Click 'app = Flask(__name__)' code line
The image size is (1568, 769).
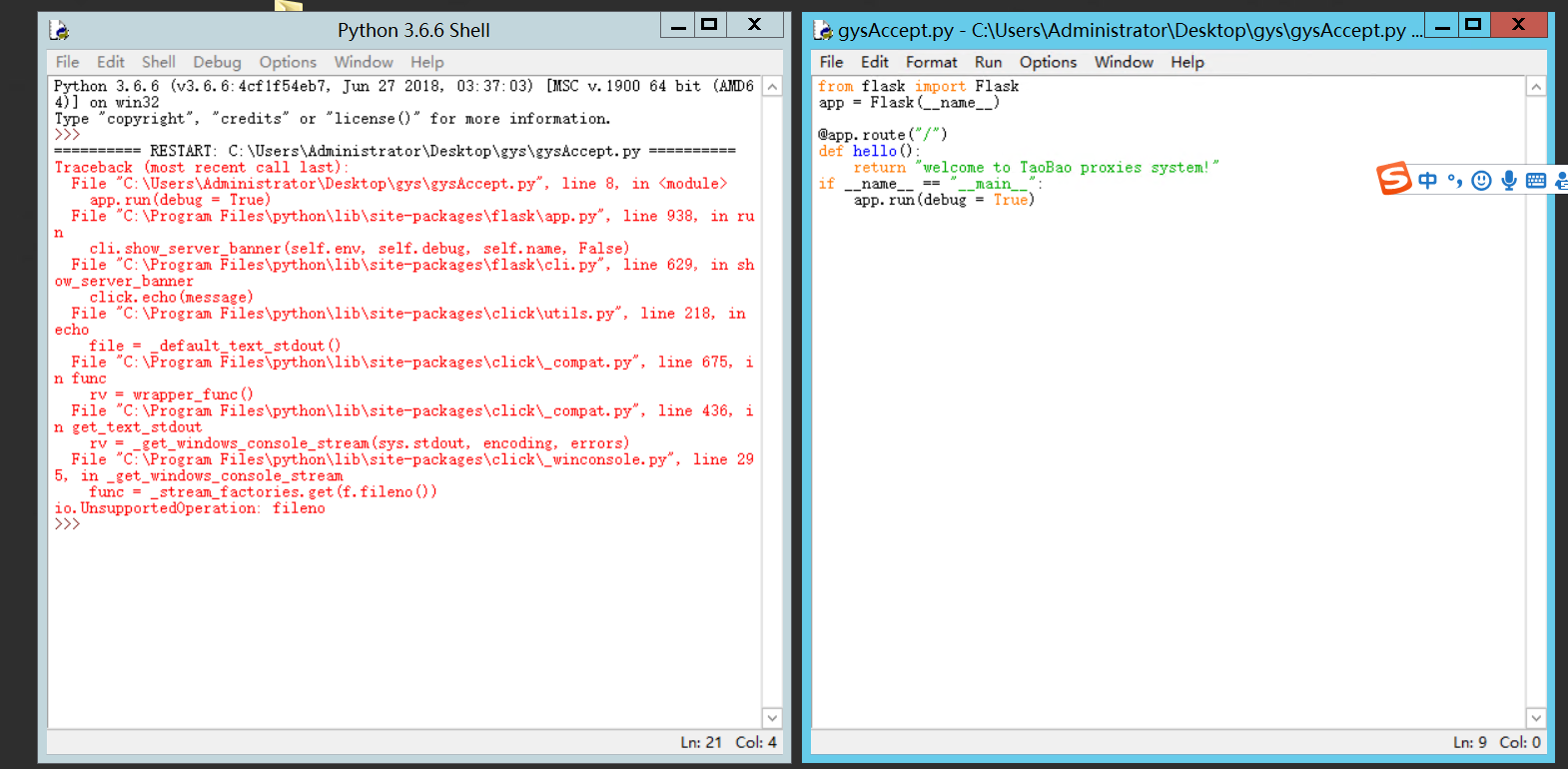(x=909, y=103)
